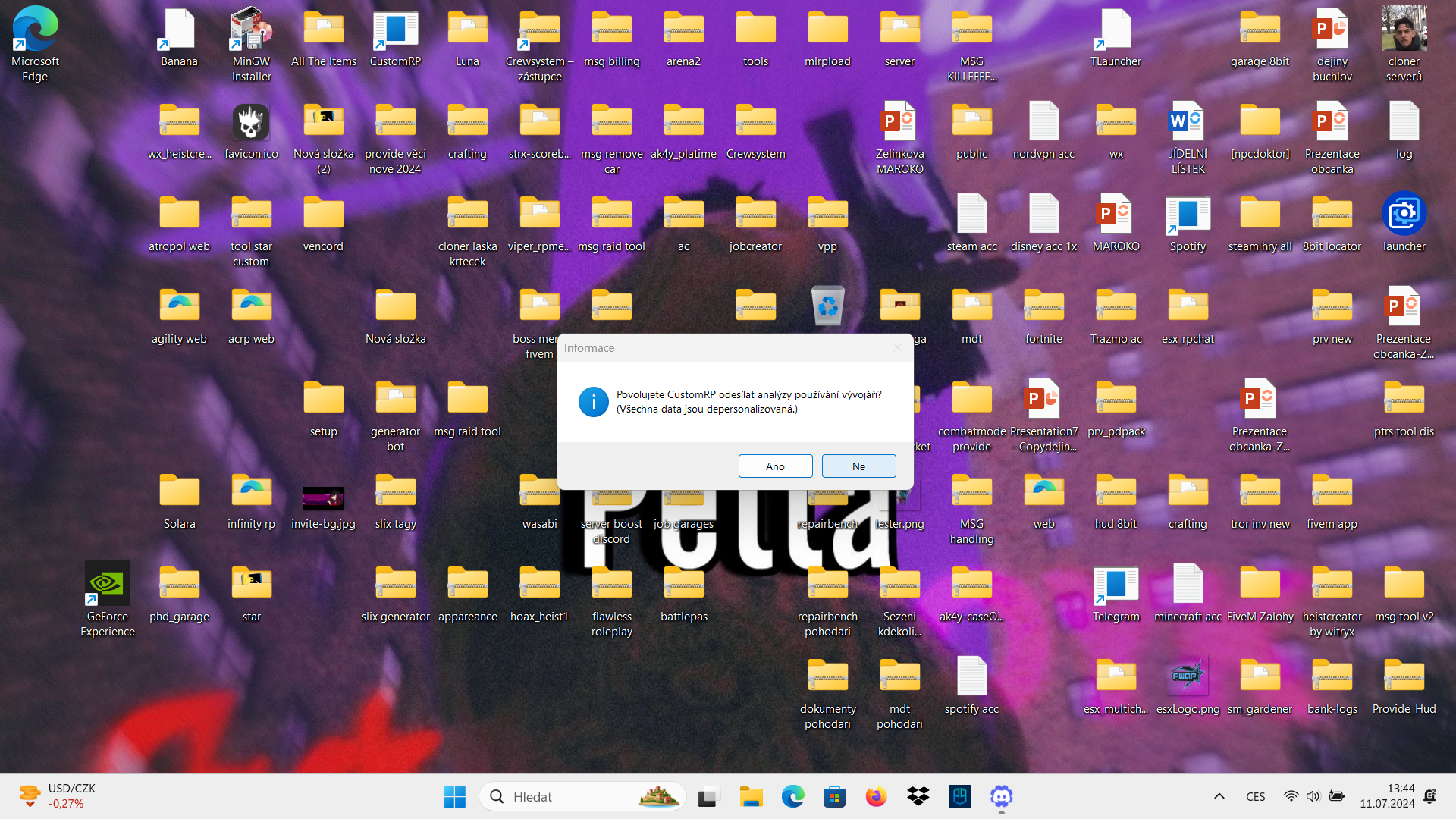1456x819 pixels.
Task: Open Microsoft Store from the taskbar
Action: pos(834,796)
